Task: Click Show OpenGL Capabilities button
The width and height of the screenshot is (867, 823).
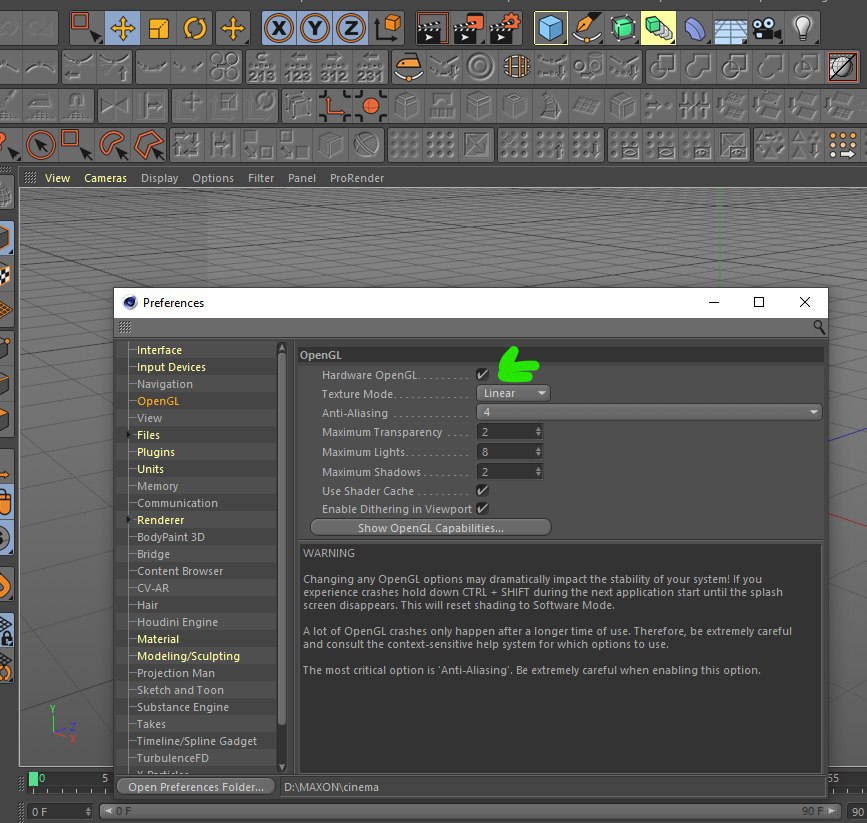Action: tap(431, 528)
